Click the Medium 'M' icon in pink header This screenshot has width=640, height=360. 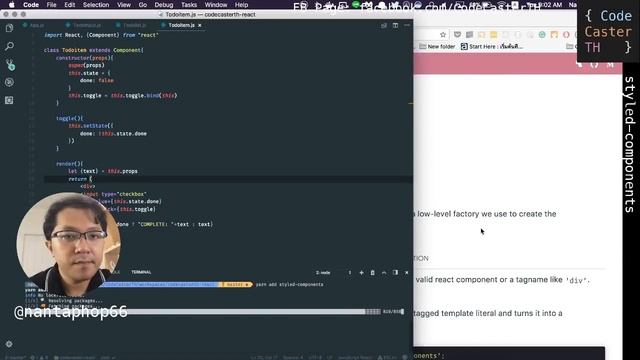(x=610, y=64)
